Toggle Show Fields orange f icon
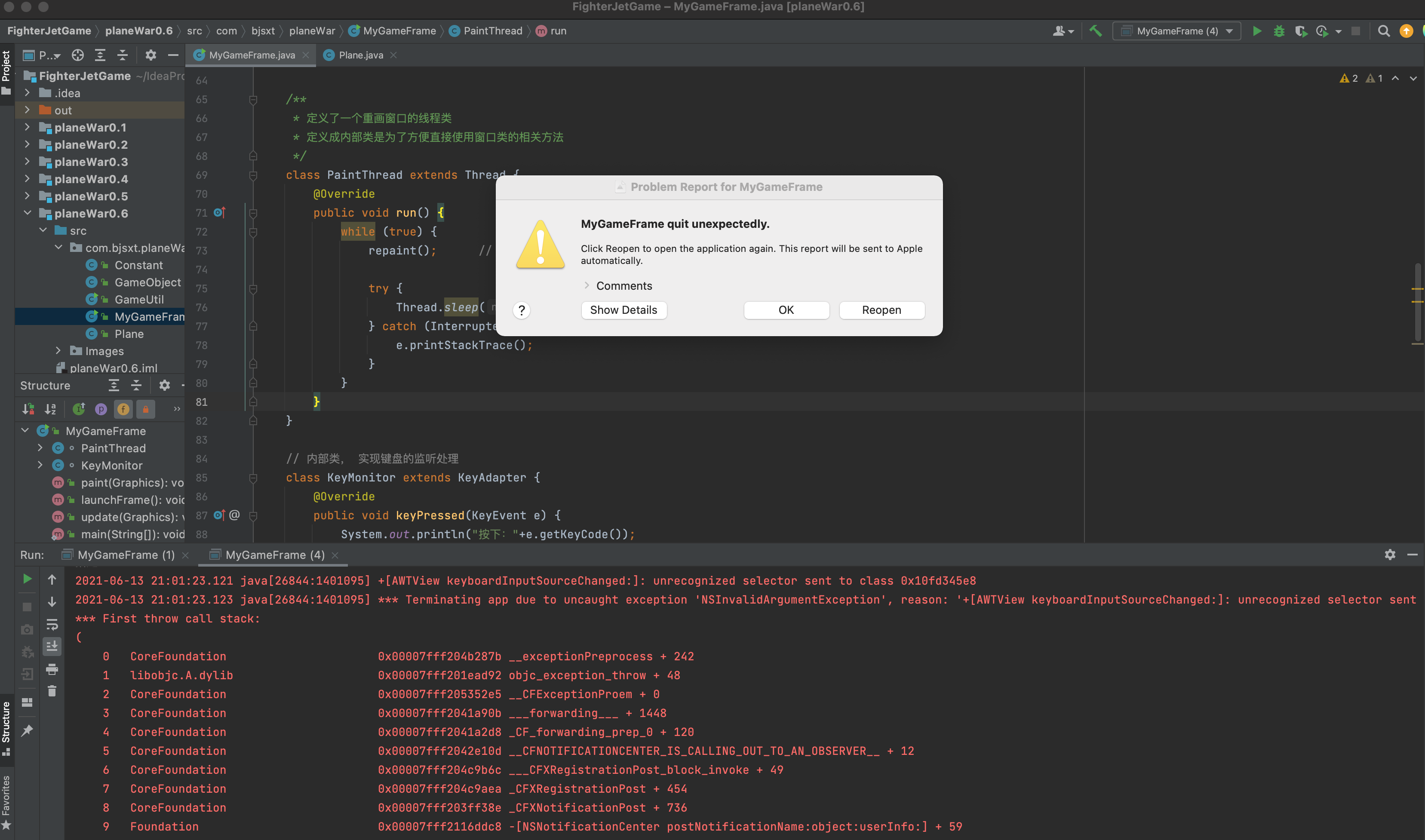 (x=123, y=409)
